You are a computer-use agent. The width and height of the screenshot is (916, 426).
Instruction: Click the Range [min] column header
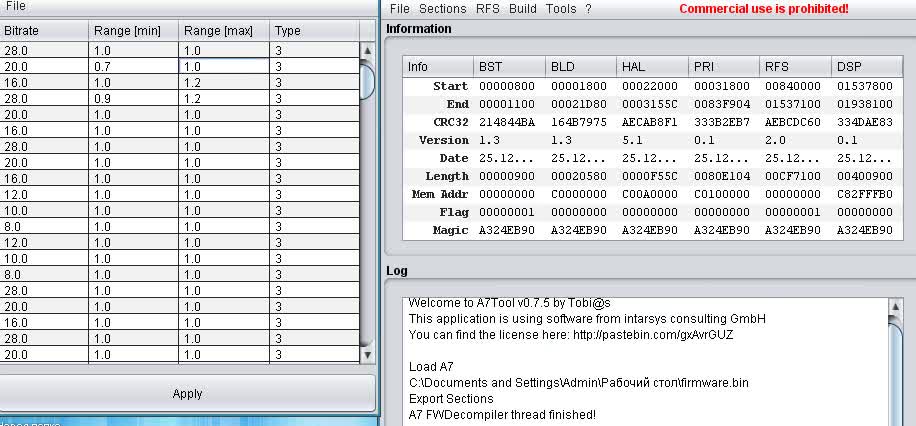(134, 31)
